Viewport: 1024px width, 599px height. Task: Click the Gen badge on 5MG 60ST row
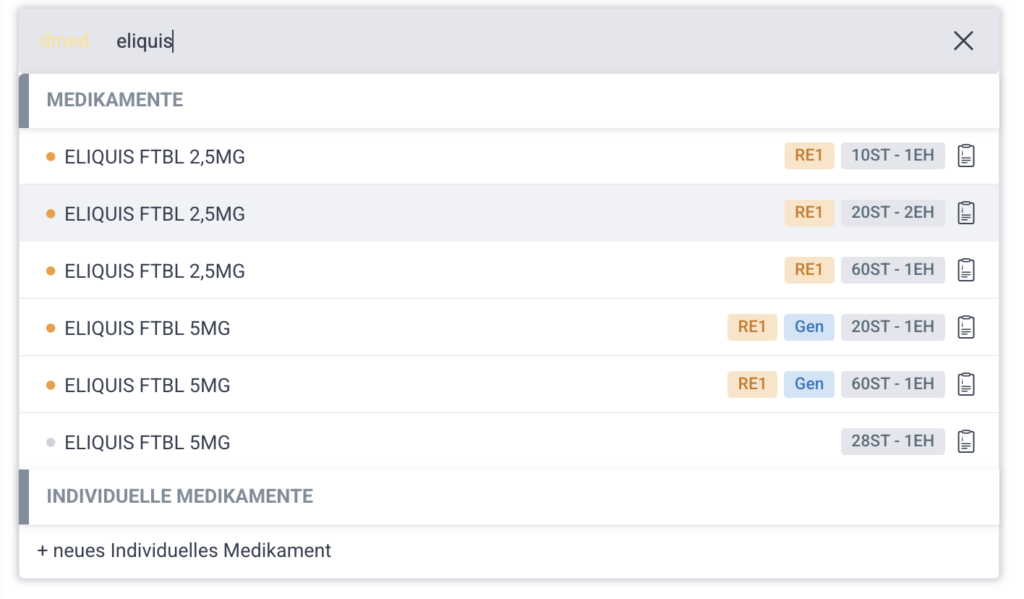coord(809,384)
